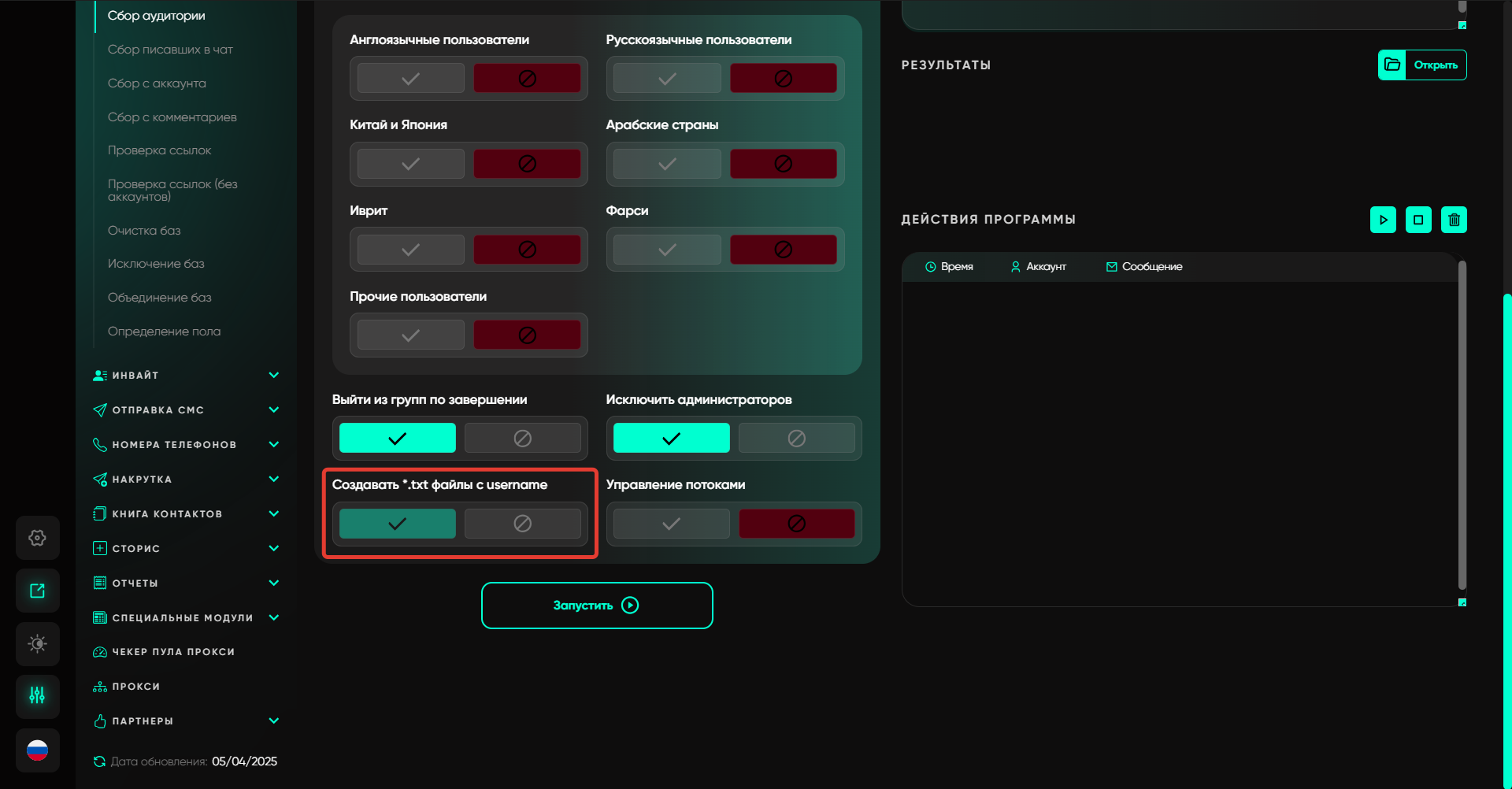Click the program actions log scrollbar
The image size is (1512, 789).
(1462, 425)
